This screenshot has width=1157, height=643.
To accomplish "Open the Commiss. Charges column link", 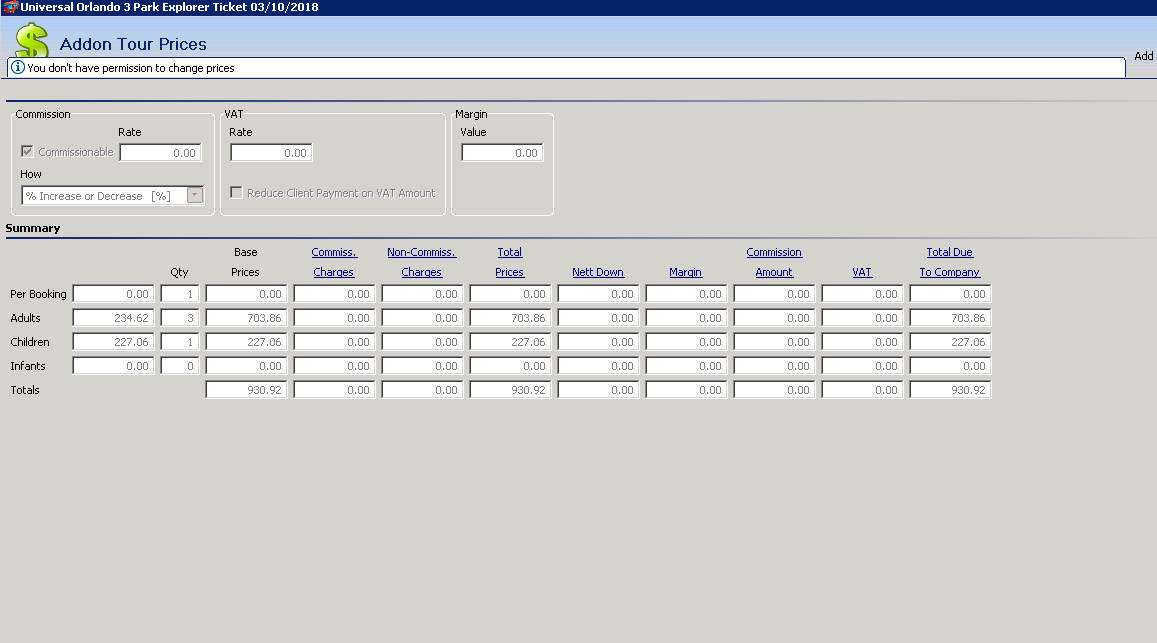I will click(x=334, y=262).
